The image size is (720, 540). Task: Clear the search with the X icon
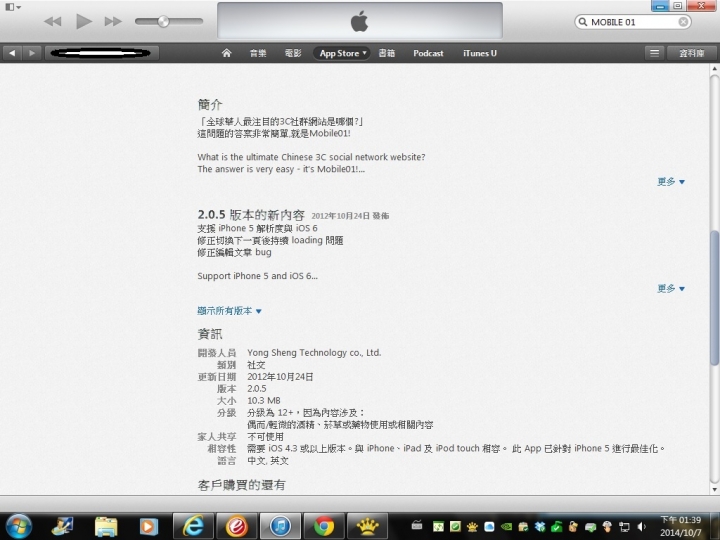click(683, 22)
